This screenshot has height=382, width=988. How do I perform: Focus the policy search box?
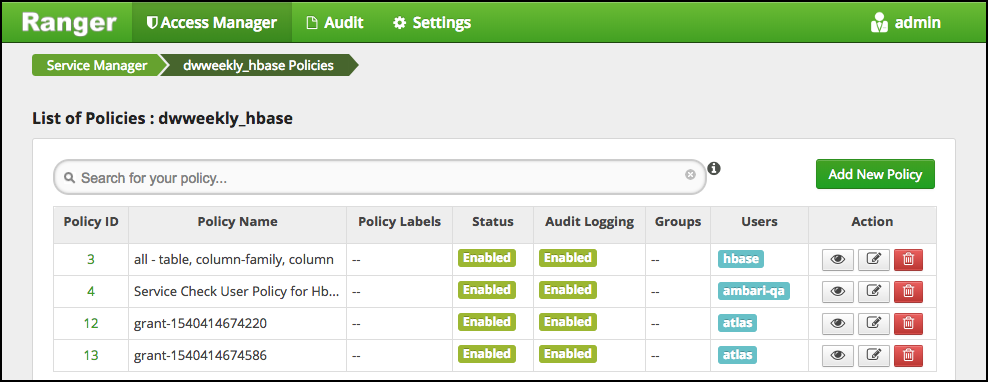(380, 177)
